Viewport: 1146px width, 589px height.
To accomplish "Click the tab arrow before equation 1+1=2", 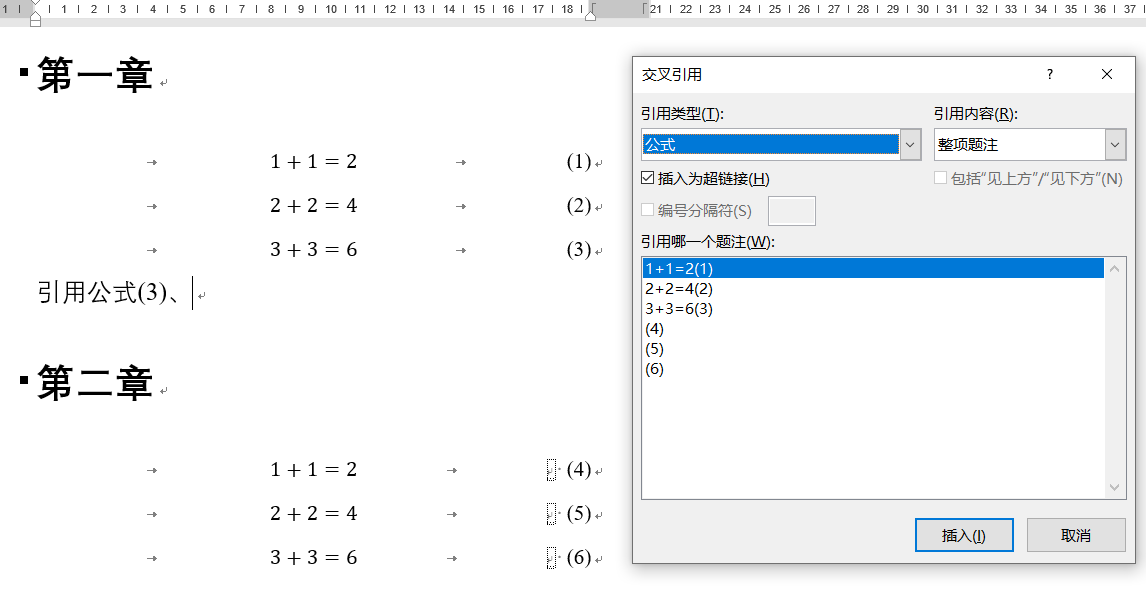I will (153, 161).
